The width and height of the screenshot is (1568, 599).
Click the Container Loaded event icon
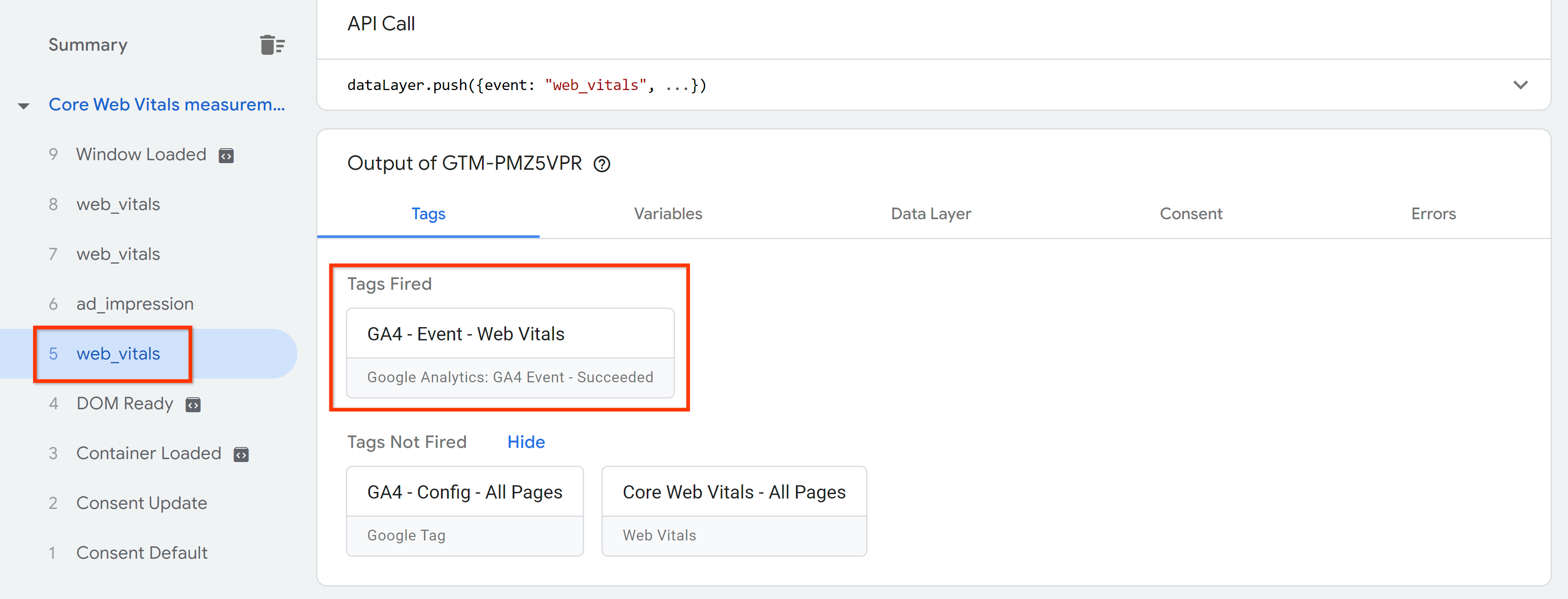(x=241, y=454)
